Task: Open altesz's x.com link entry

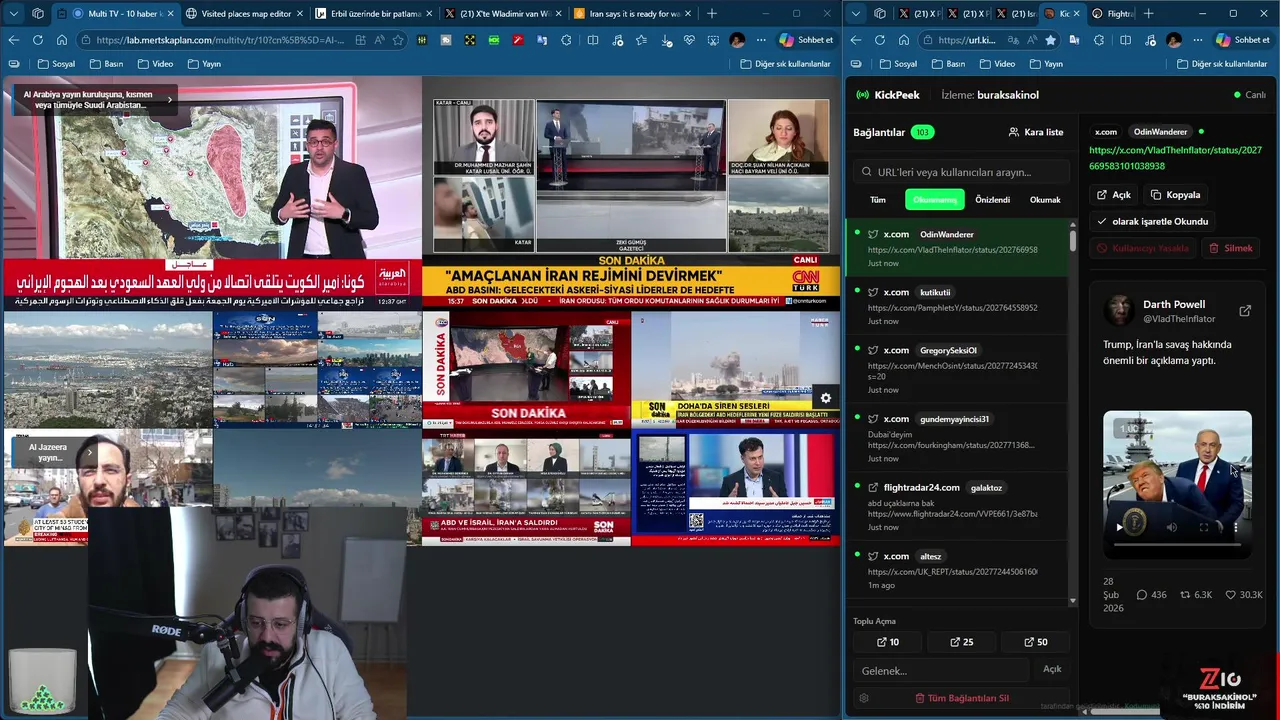Action: pos(956,570)
